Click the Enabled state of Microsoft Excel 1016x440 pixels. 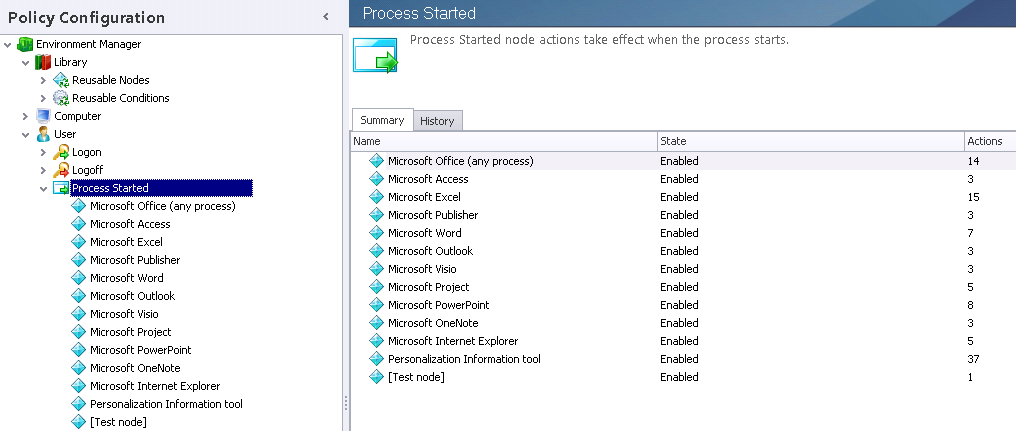(x=679, y=197)
